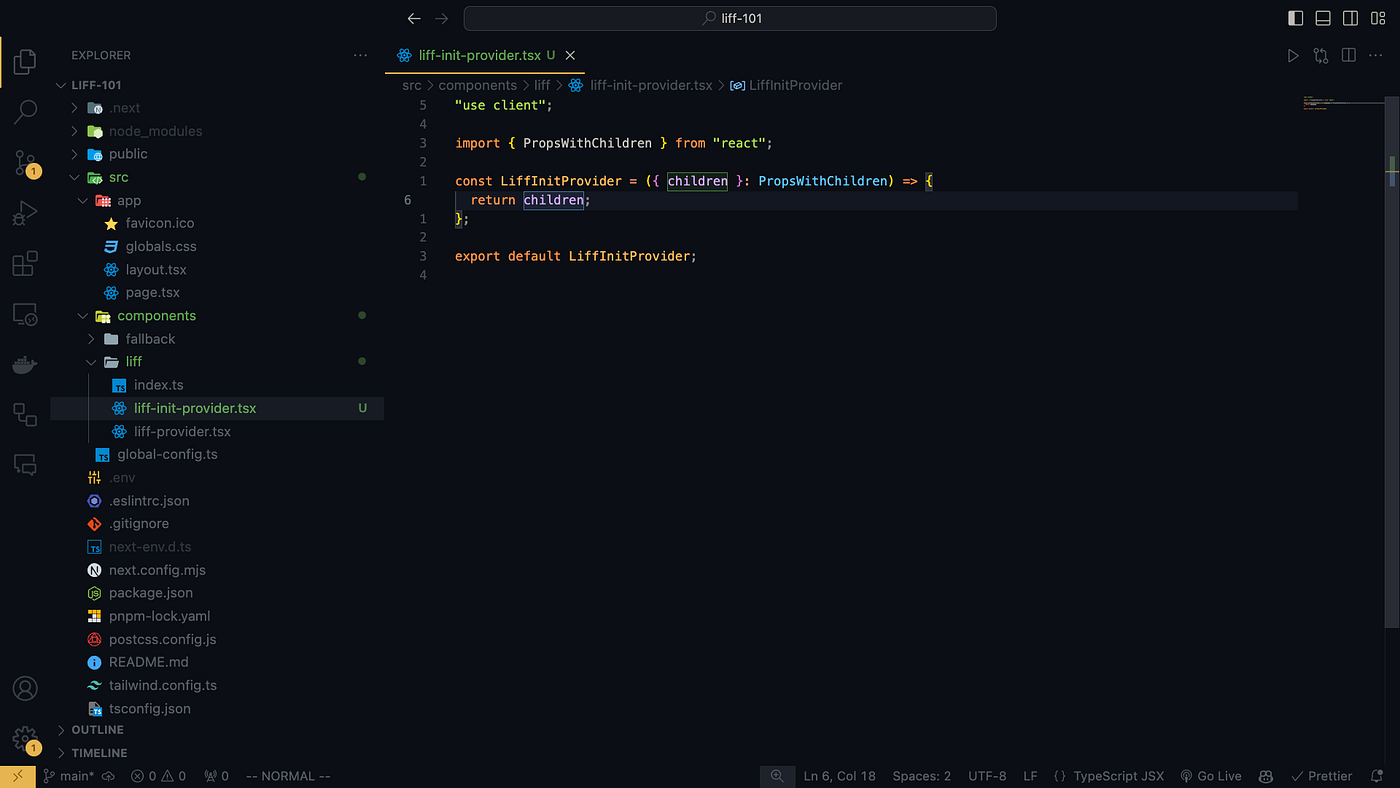This screenshot has width=1400, height=788.
Task: Click the editor minimap preview
Action: [x=1344, y=103]
